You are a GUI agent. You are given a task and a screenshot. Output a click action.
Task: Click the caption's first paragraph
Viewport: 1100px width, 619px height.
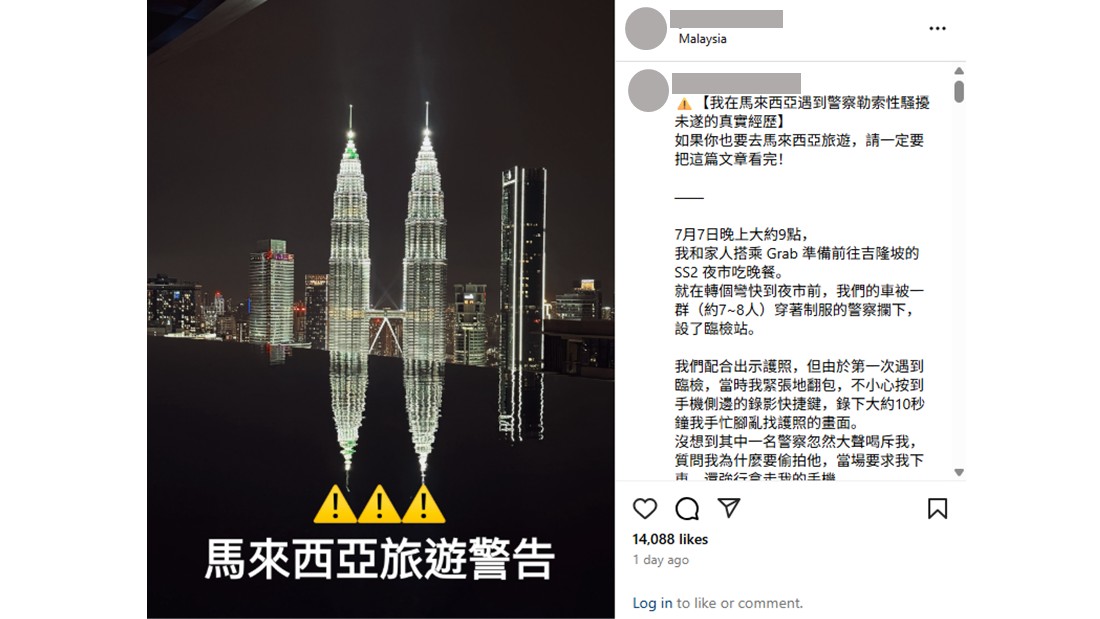pyautogui.click(x=802, y=131)
